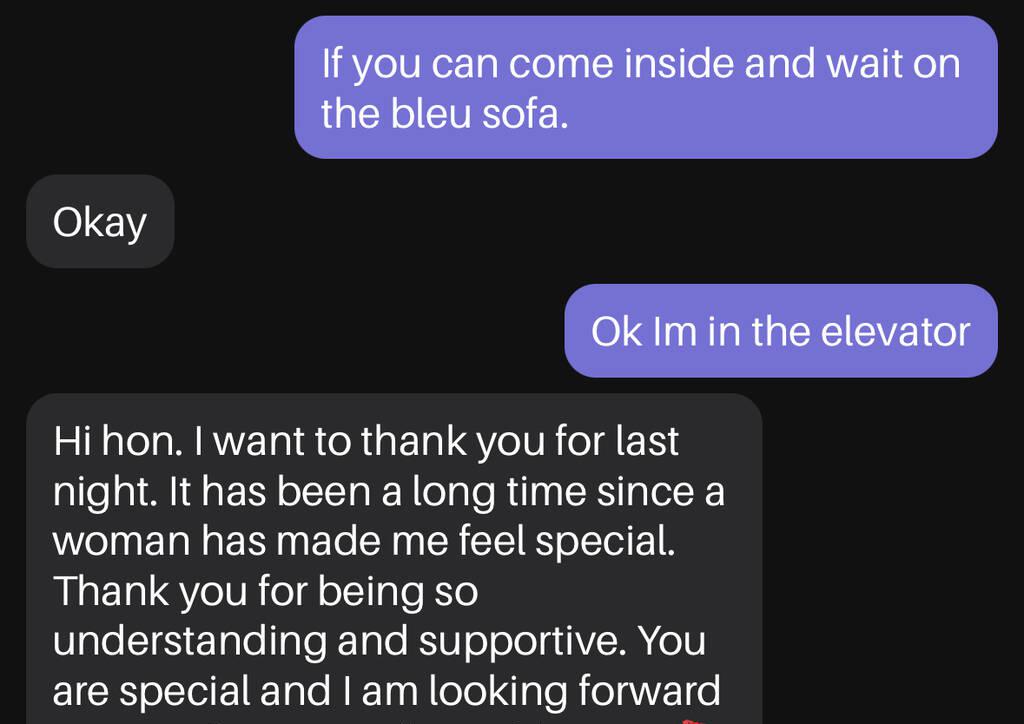Select the "Ok Im in the elevator" bubble
This screenshot has width=1024, height=724.
coord(780,332)
